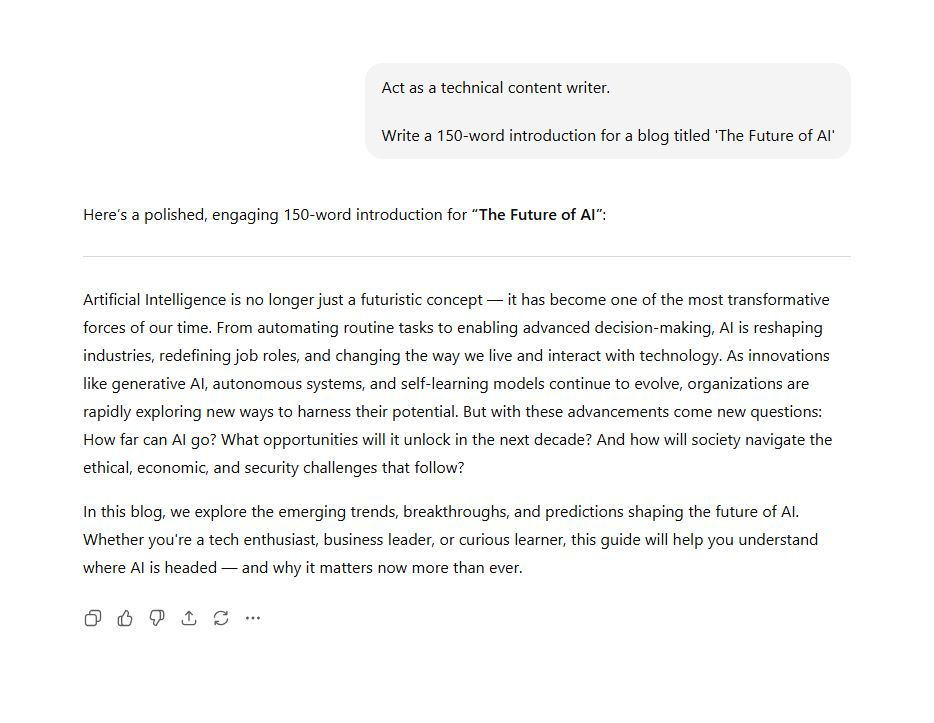Copy the AI response to clipboard
Image resolution: width=934 pixels, height=723 pixels.
(x=93, y=618)
